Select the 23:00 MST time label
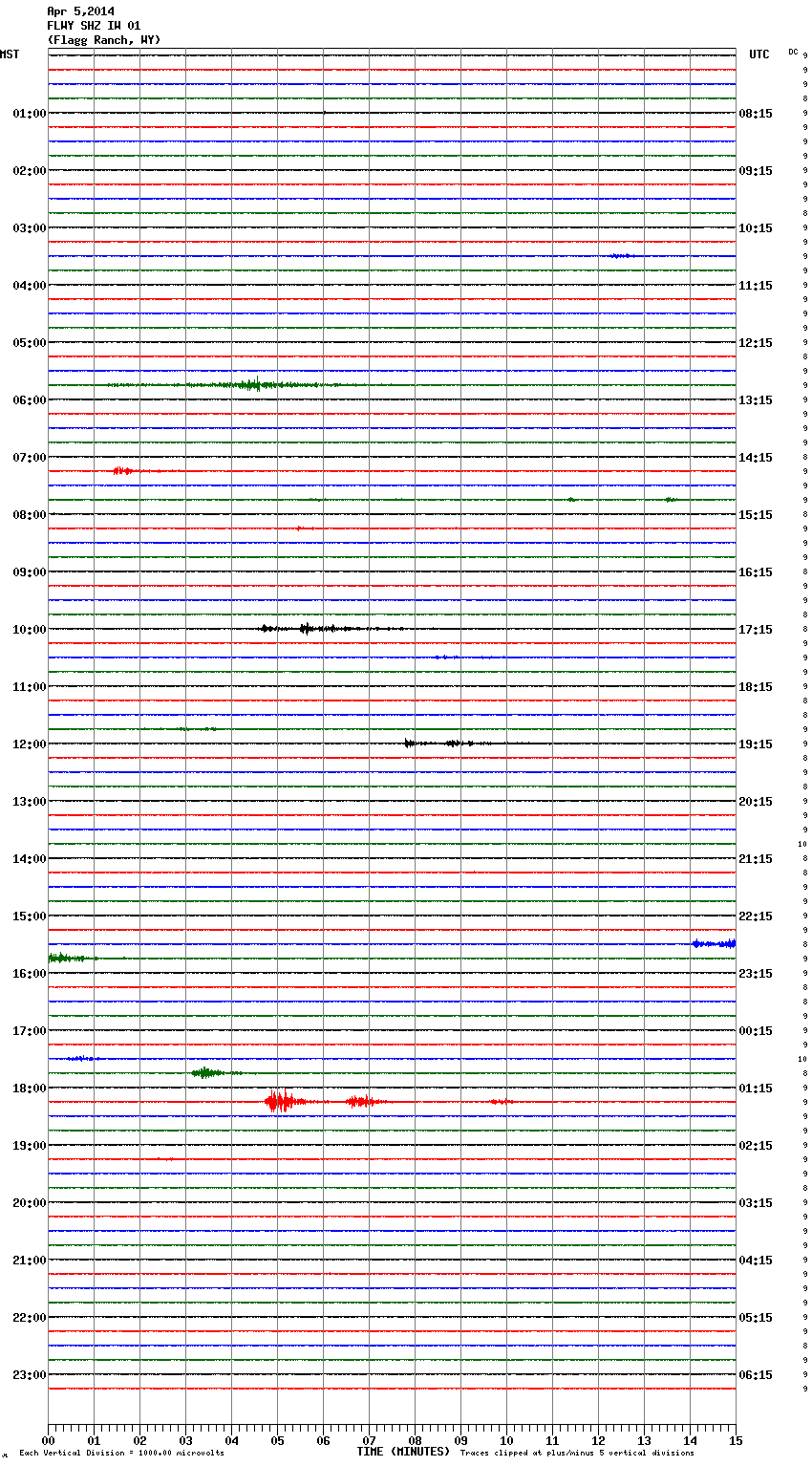 coord(30,1375)
